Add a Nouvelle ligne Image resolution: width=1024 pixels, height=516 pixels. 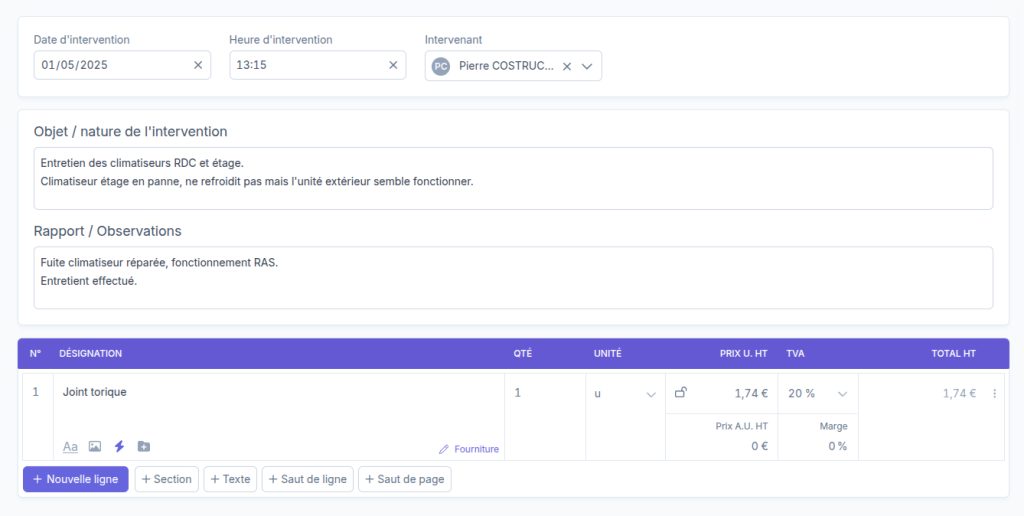tap(76, 479)
